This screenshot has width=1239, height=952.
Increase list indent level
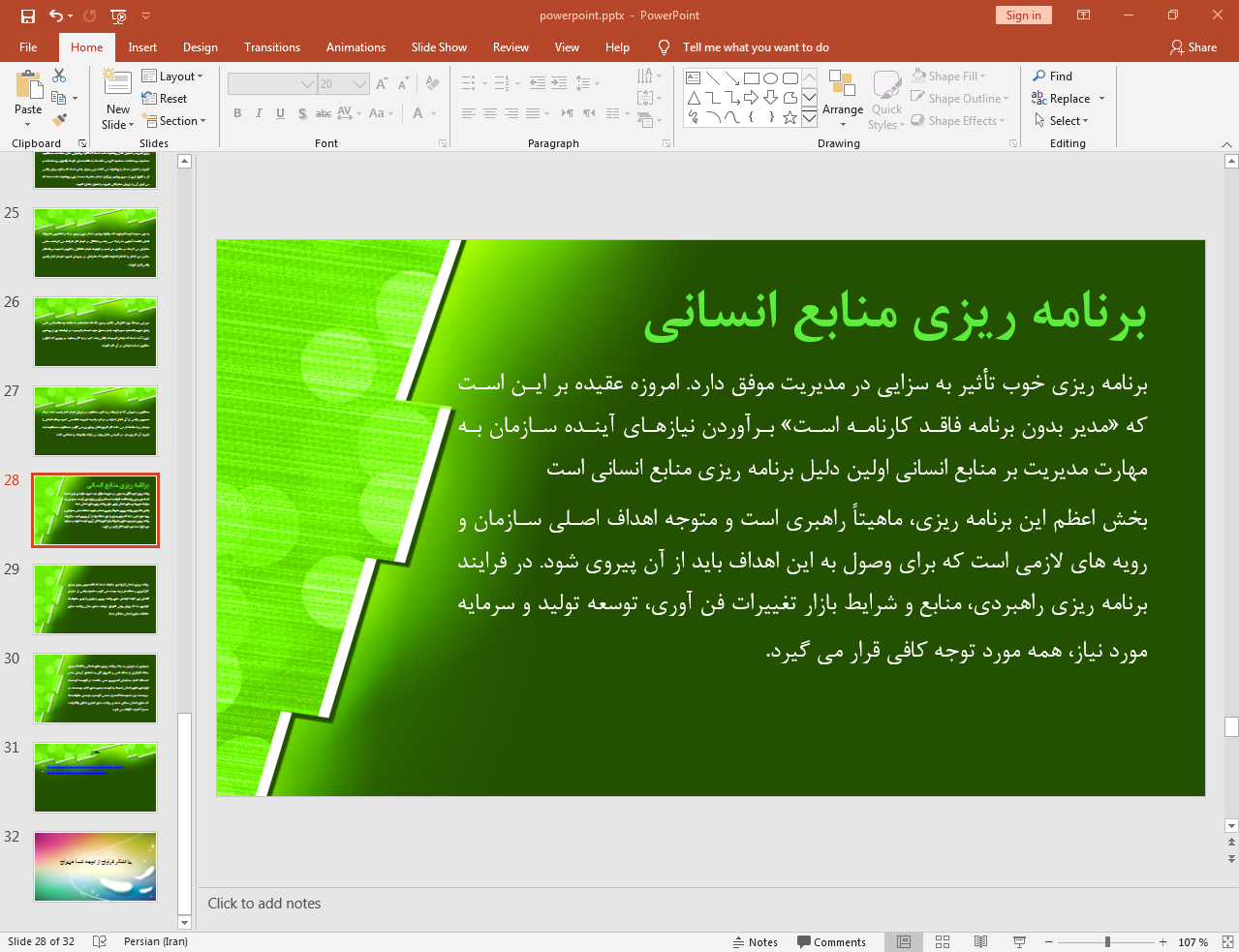559,83
